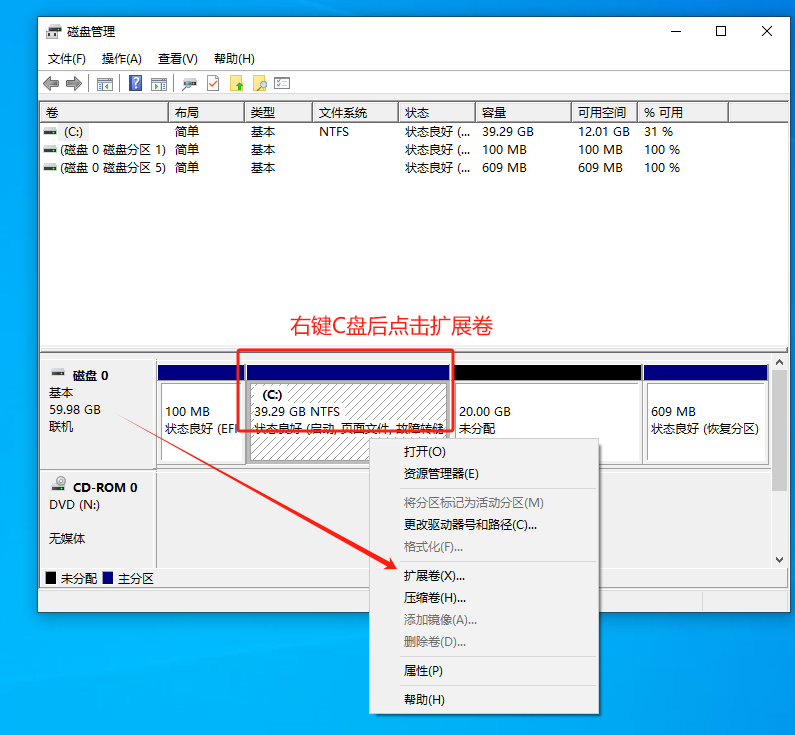The height and width of the screenshot is (735, 795).
Task: Maximize the 磁盘管理 window
Action: [x=721, y=31]
